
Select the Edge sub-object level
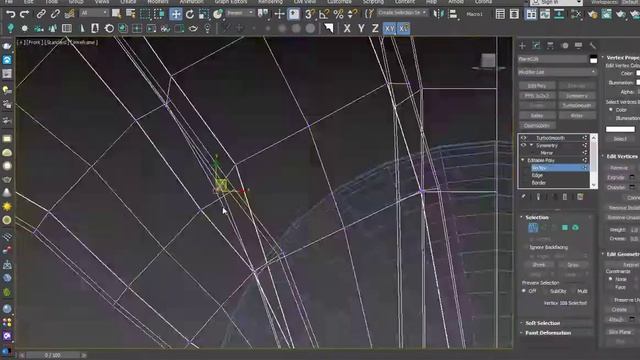tap(538, 175)
